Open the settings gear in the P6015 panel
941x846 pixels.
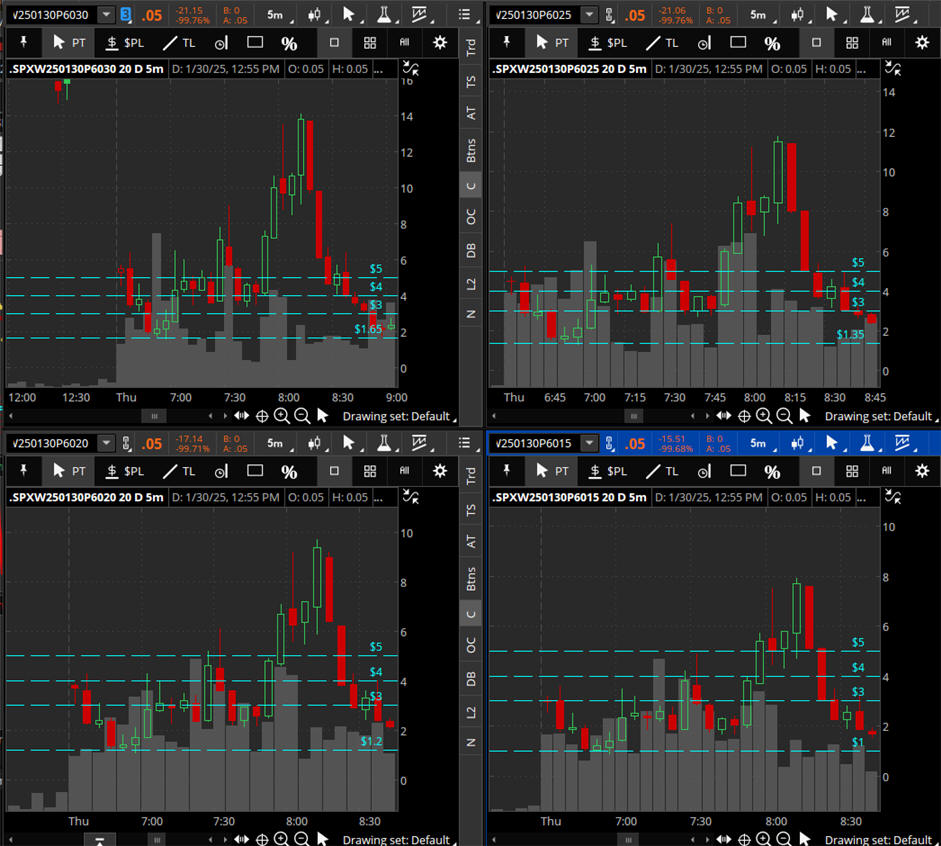922,471
